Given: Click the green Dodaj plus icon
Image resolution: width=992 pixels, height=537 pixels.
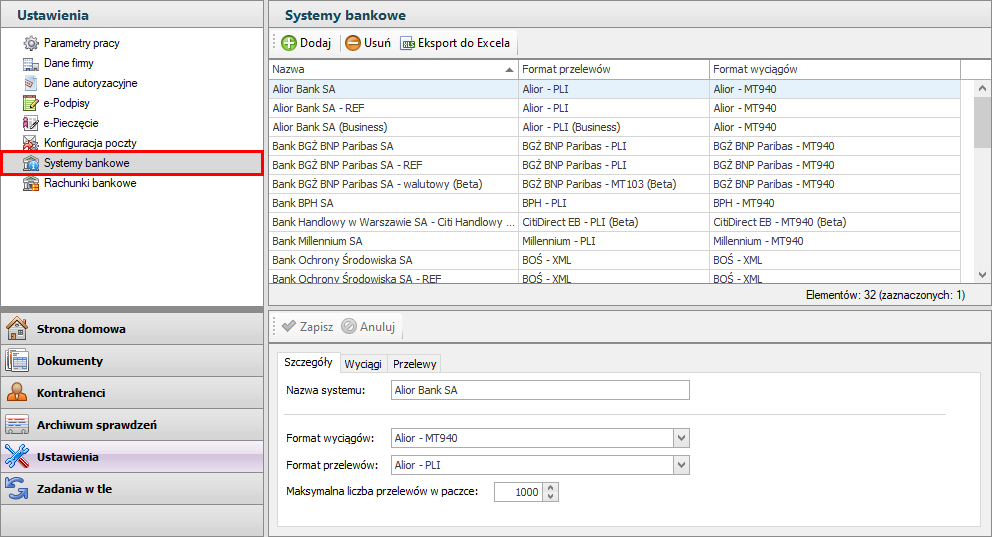Looking at the screenshot, I should pos(289,43).
